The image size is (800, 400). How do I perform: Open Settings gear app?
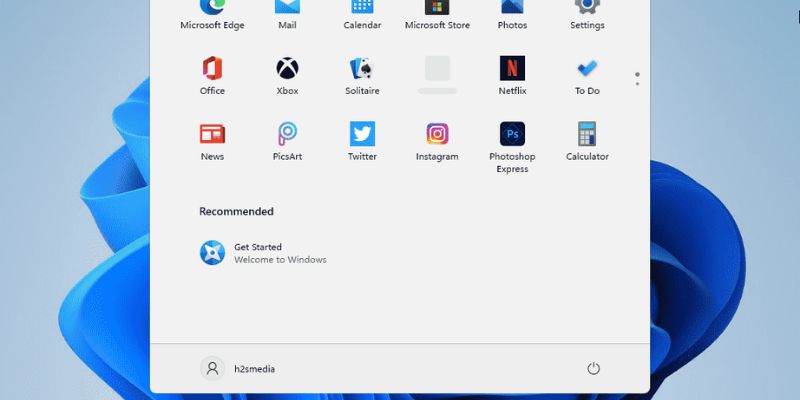tap(587, 15)
